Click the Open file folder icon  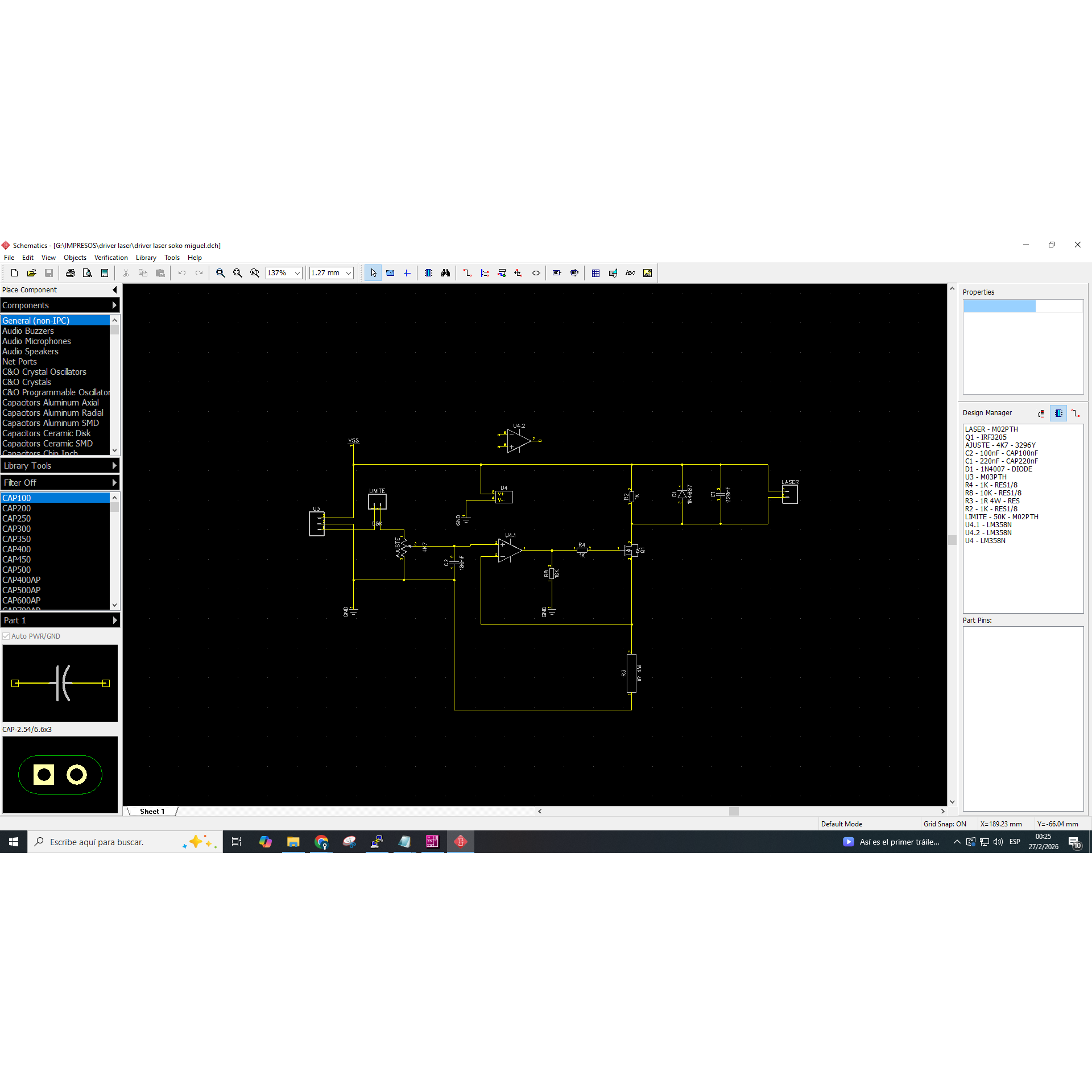(32, 273)
